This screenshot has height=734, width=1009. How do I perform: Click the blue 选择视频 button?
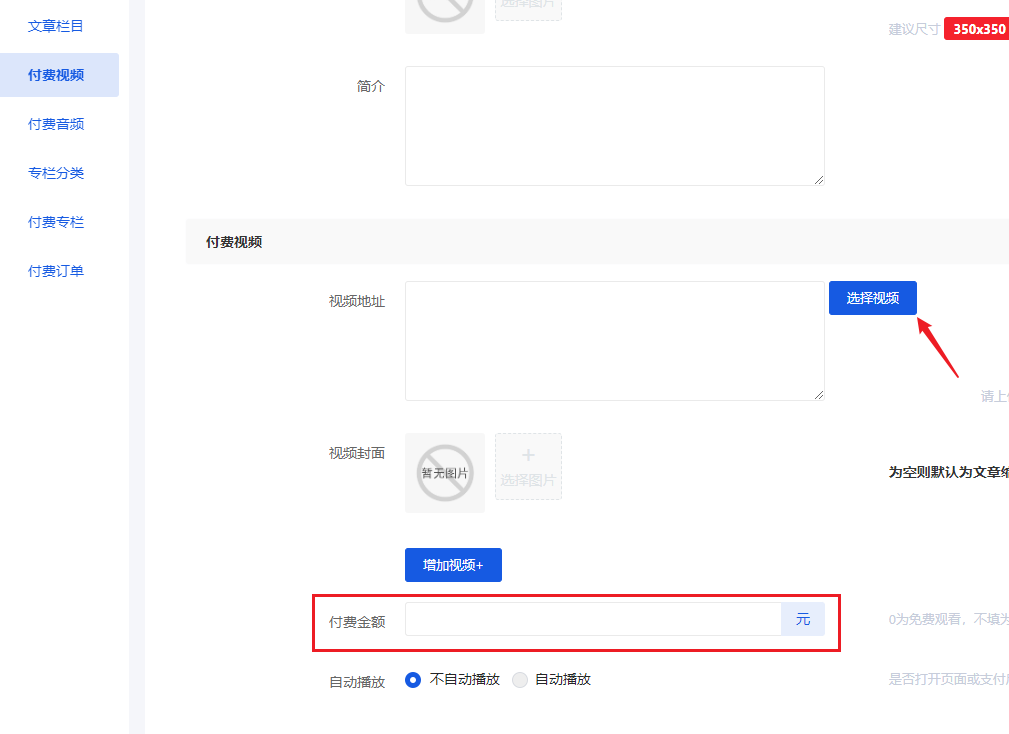(x=871, y=297)
